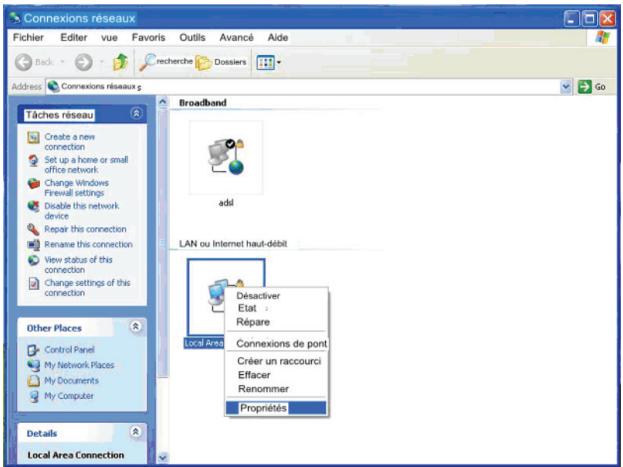Open Control Panel link
Image resolution: width=623 pixels, height=467 pixels.
pos(69,350)
